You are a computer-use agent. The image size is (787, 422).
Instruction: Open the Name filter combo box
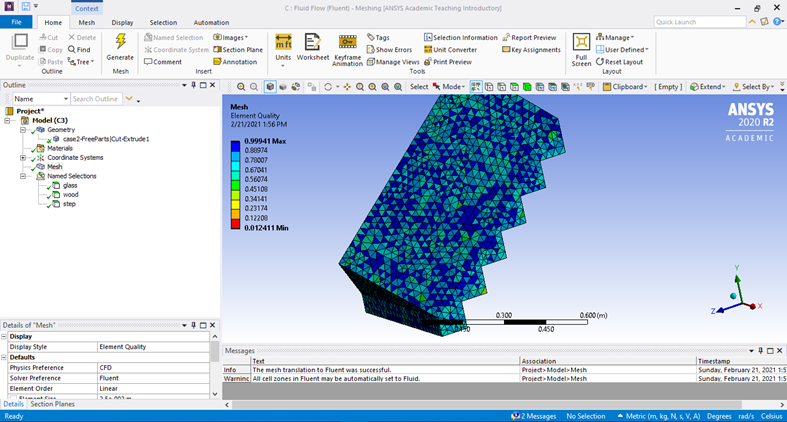pyautogui.click(x=41, y=99)
